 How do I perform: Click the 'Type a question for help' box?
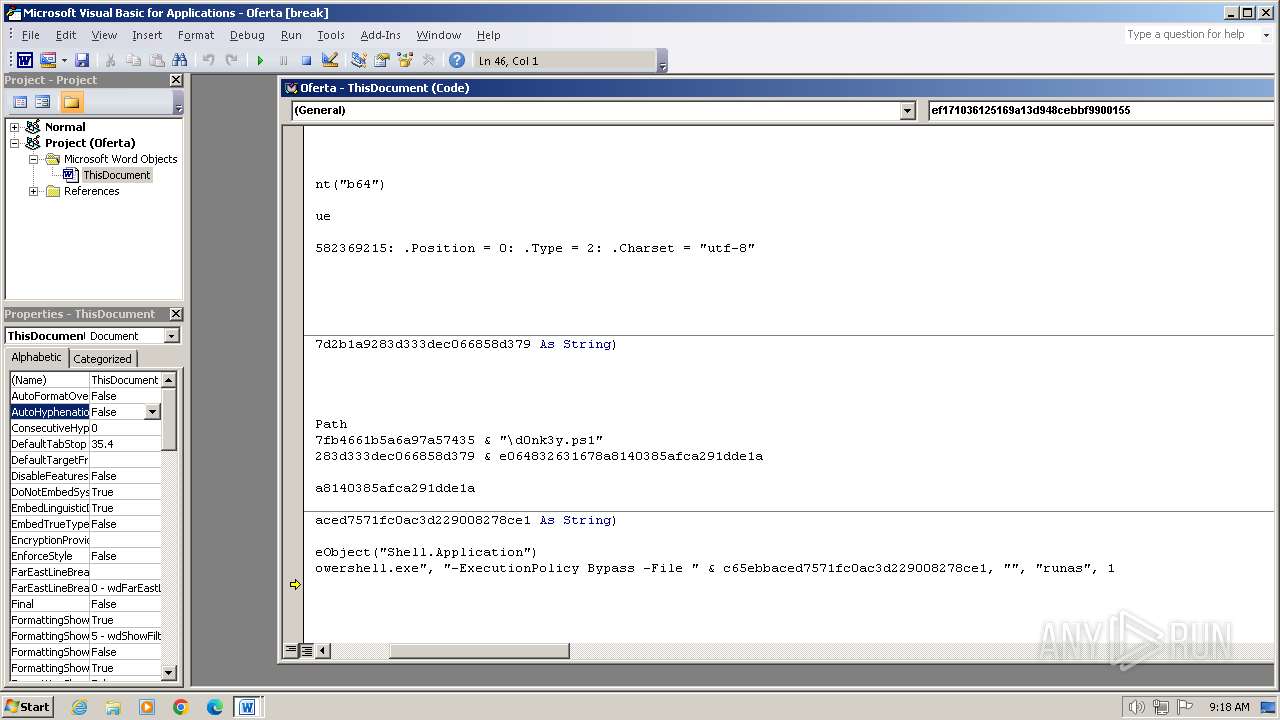pos(1189,34)
